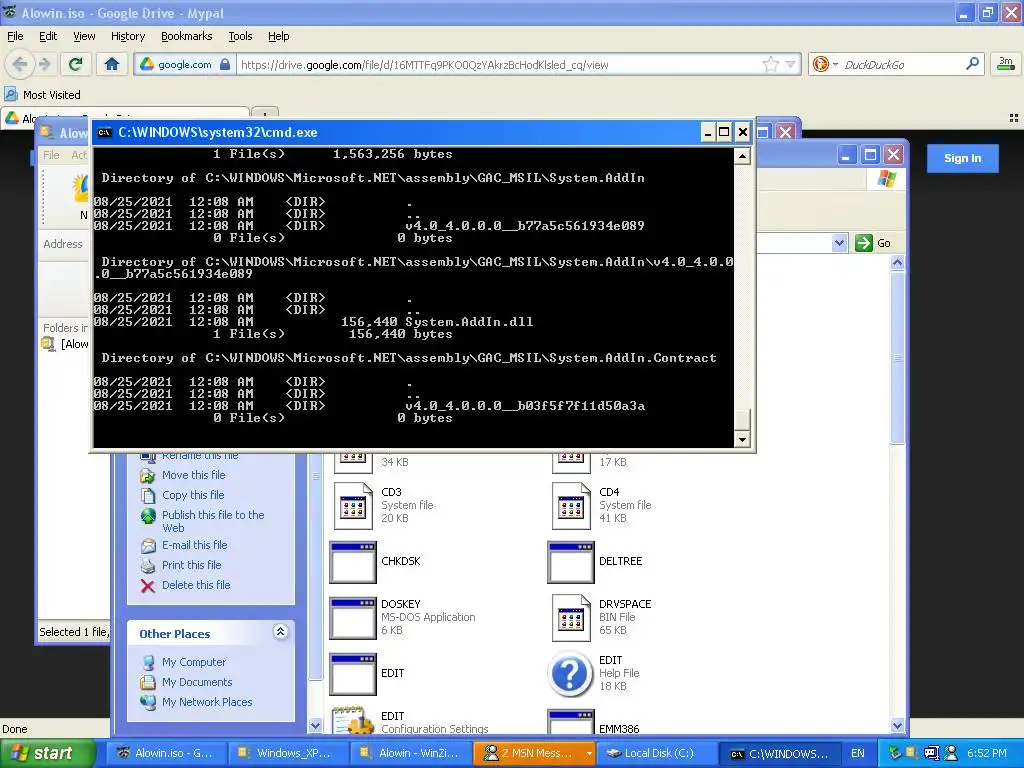1024x768 pixels.
Task: Click the search magnifier icon
Action: (972, 64)
